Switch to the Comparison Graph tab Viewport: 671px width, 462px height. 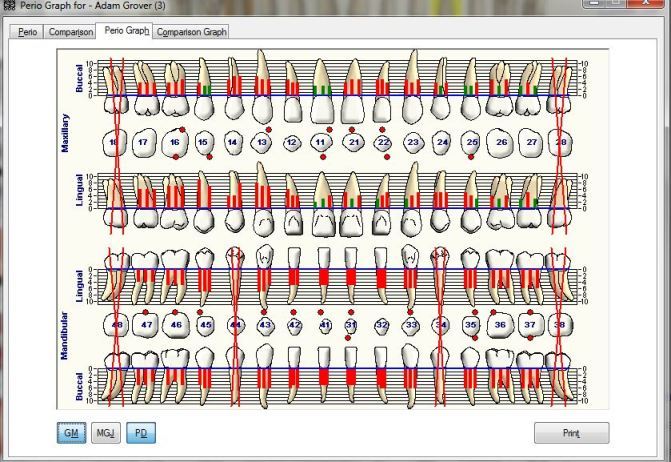pyautogui.click(x=192, y=32)
